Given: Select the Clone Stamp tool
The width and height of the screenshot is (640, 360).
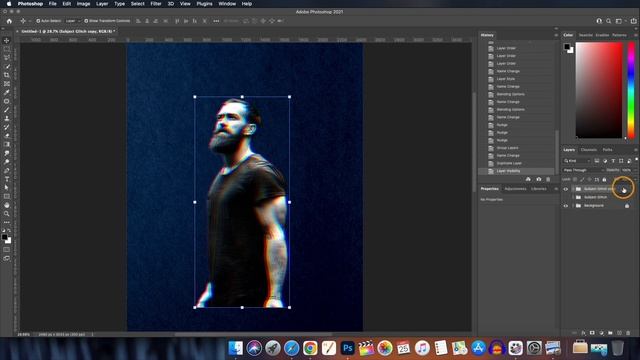Looking at the screenshot, I should click(x=7, y=118).
